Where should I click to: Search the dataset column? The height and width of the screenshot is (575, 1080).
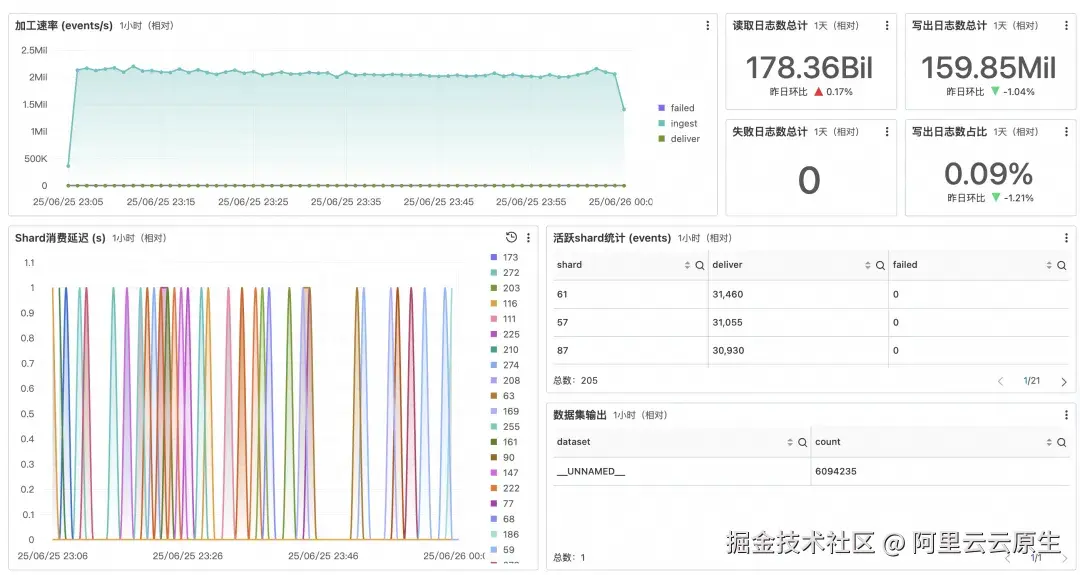pyautogui.click(x=802, y=442)
